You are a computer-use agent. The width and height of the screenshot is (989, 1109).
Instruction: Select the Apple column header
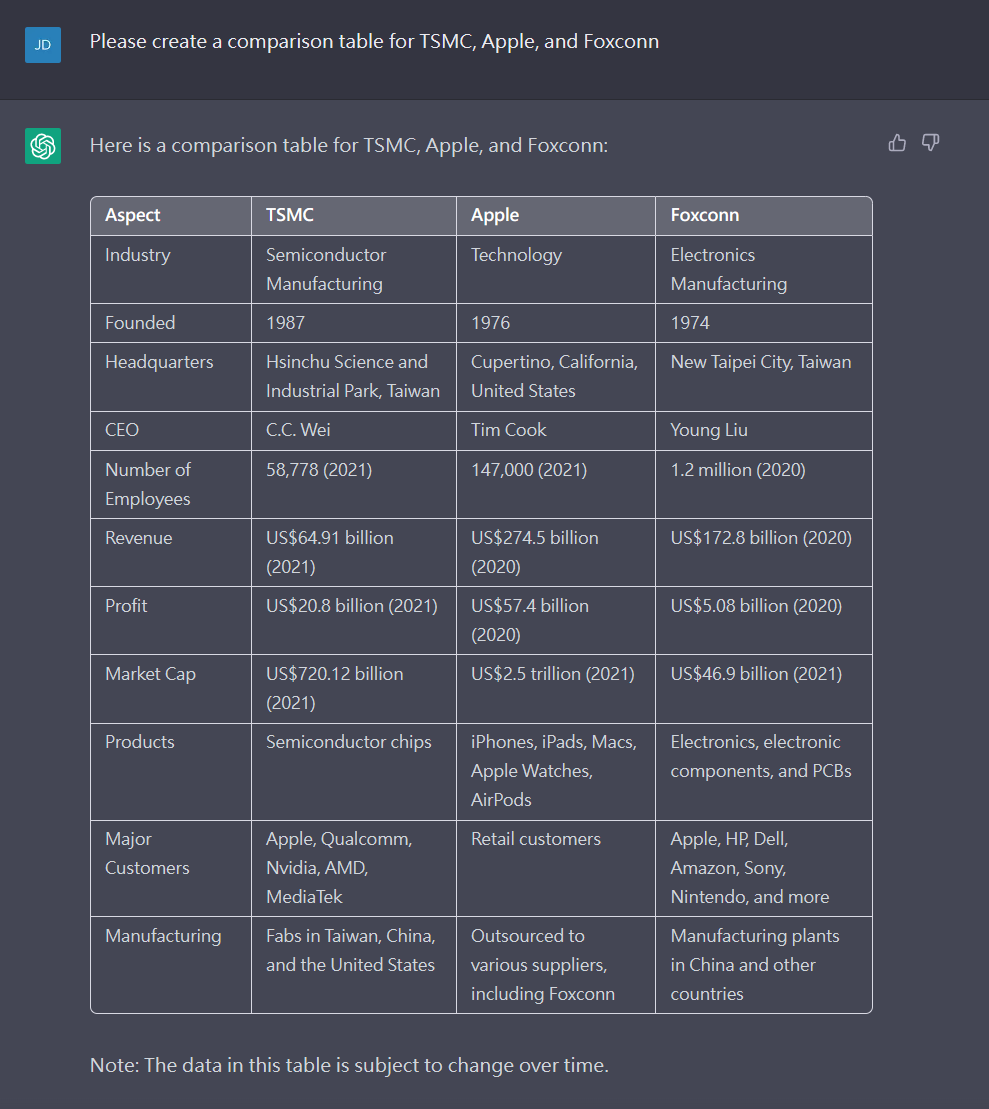click(556, 216)
